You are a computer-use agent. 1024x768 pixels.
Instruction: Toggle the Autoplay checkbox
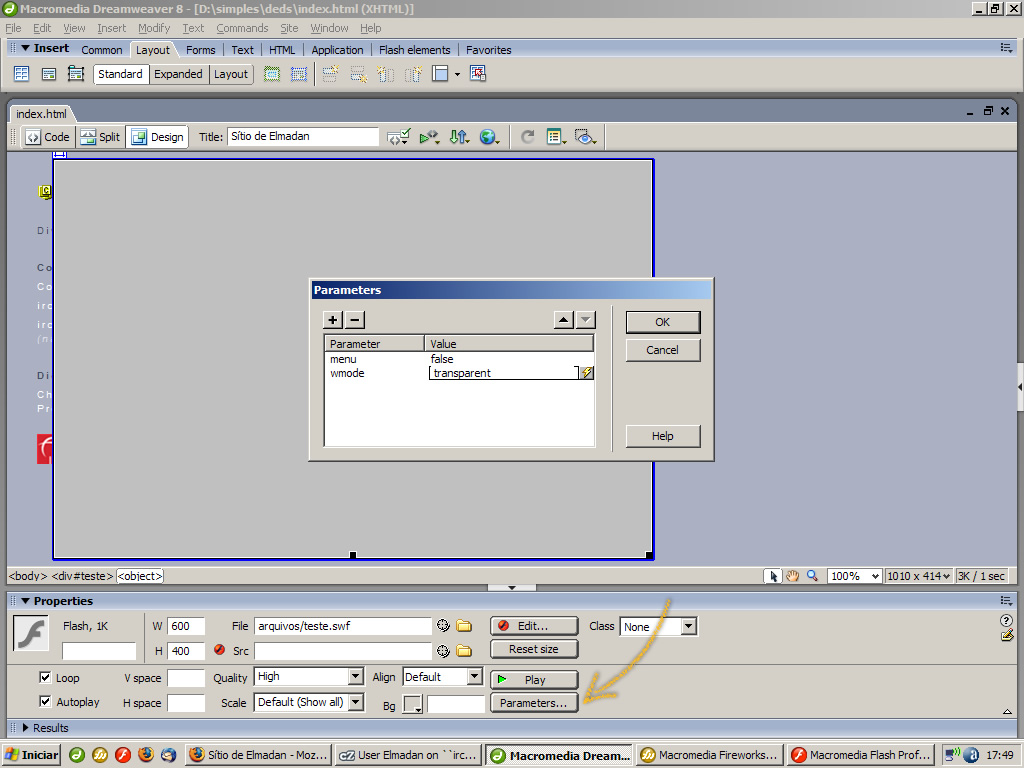point(45,701)
